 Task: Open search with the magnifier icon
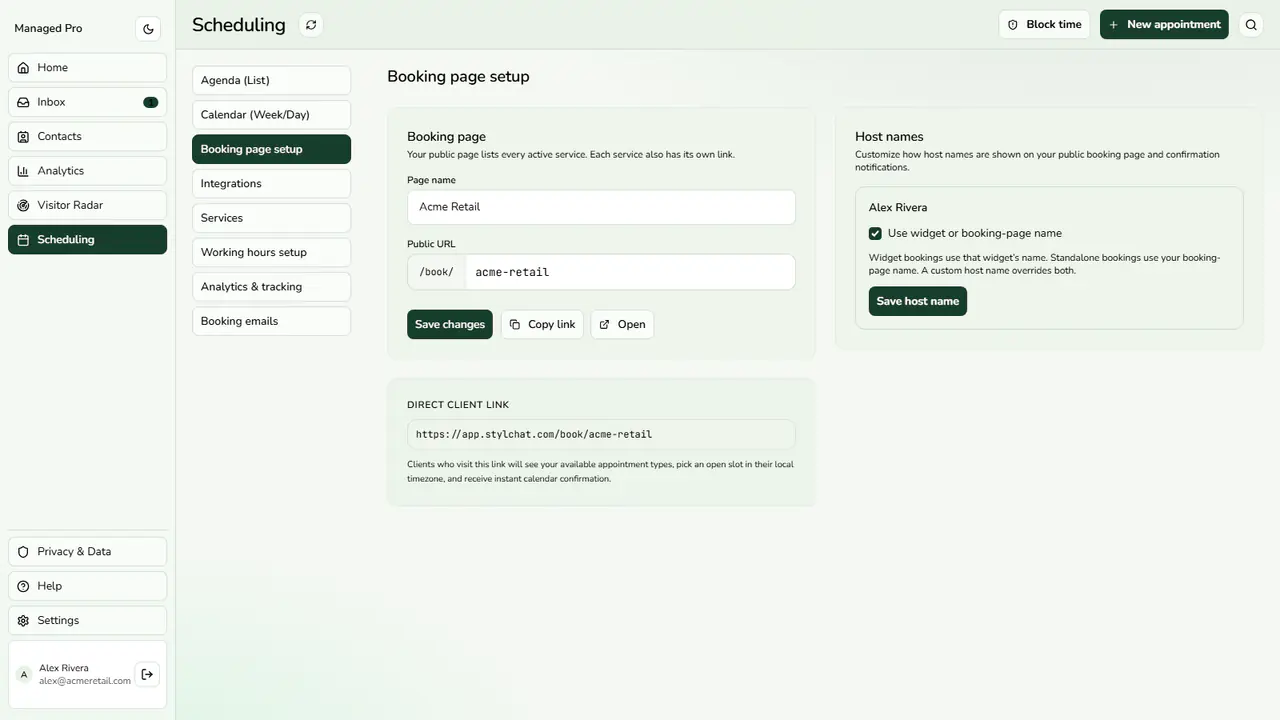(x=1251, y=25)
